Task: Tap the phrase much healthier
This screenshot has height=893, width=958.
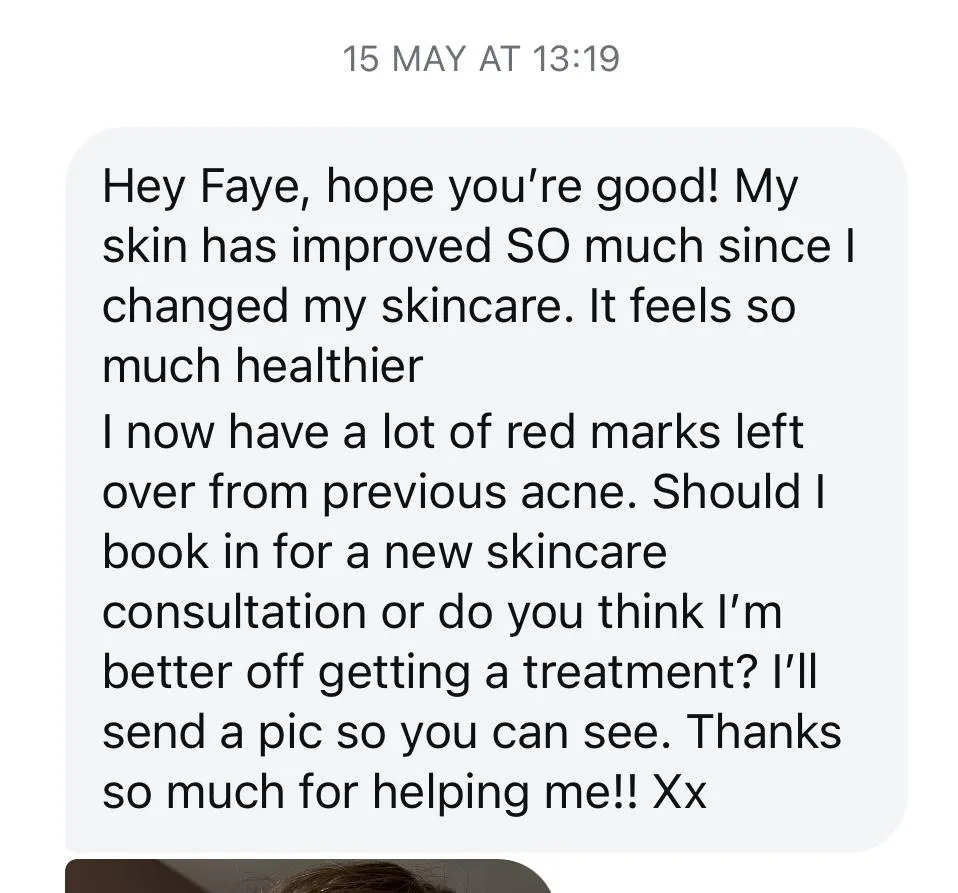Action: pos(263,366)
